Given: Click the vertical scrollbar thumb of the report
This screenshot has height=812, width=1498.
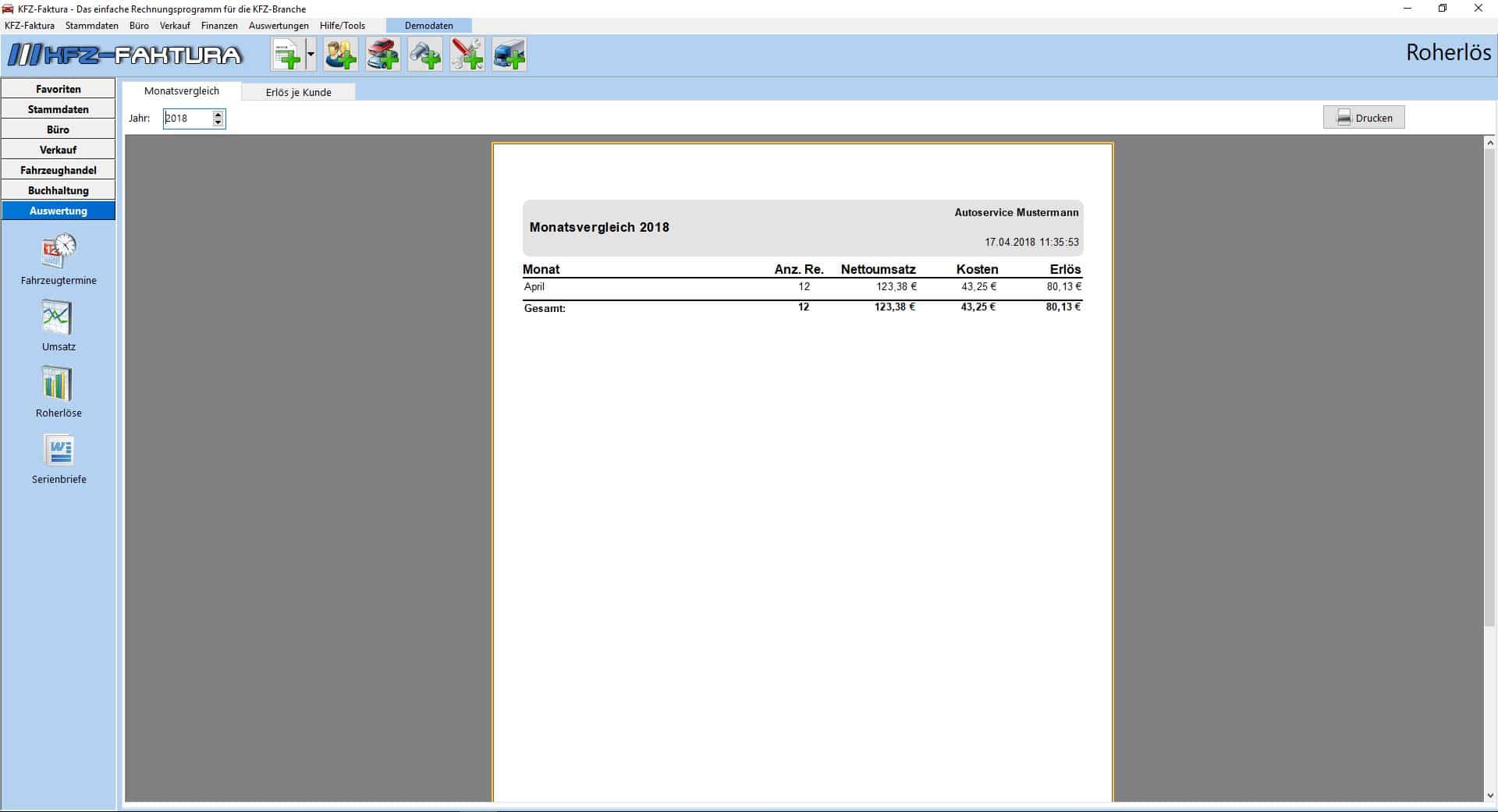Looking at the screenshot, I should (x=1490, y=386).
